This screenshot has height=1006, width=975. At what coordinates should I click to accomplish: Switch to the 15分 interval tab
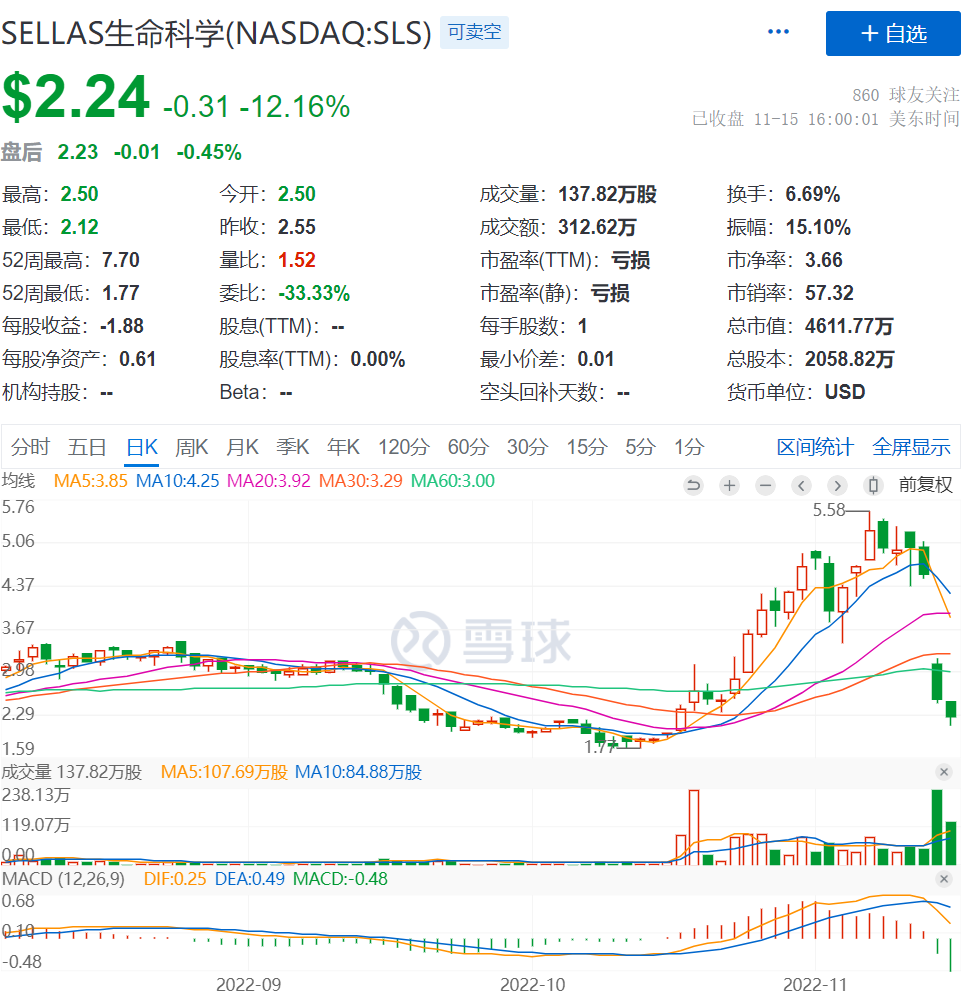tap(586, 447)
